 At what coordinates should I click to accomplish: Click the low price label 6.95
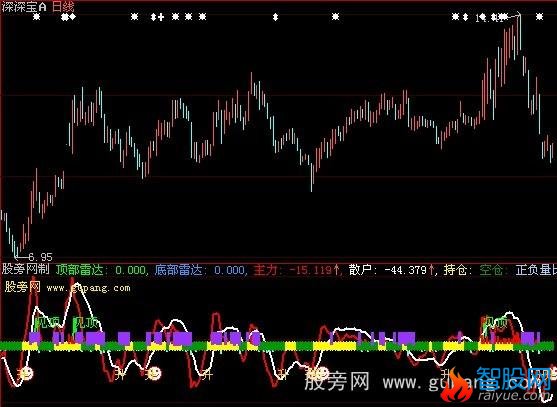point(40,257)
